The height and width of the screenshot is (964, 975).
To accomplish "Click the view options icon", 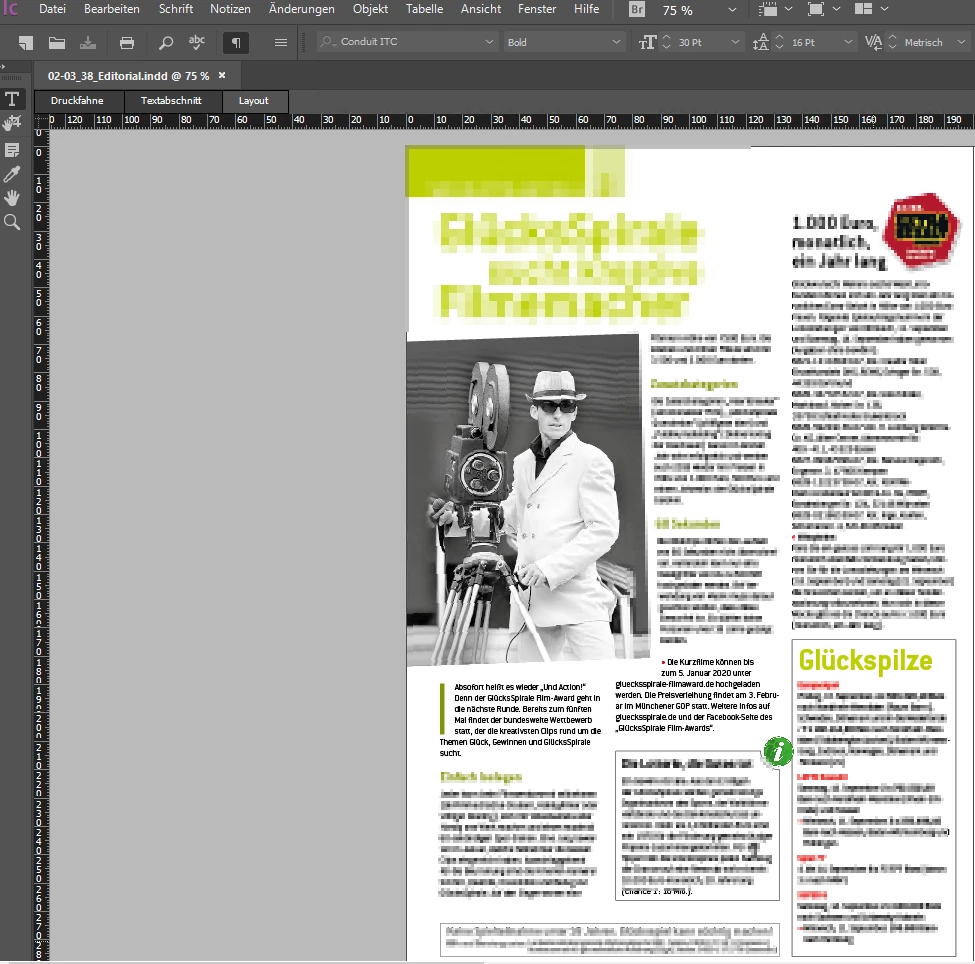I will 768,9.
